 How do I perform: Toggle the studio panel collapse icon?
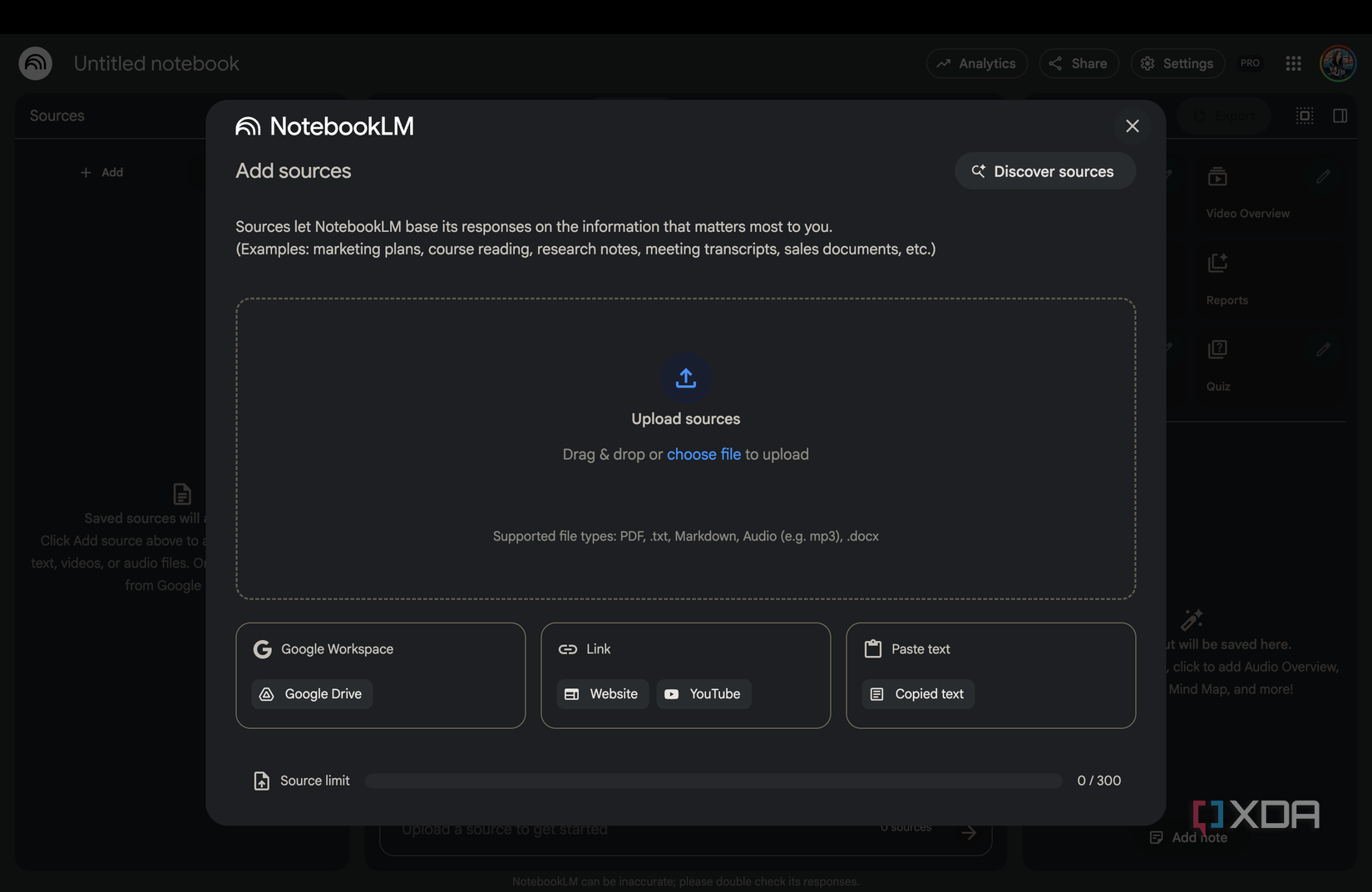(x=1340, y=116)
